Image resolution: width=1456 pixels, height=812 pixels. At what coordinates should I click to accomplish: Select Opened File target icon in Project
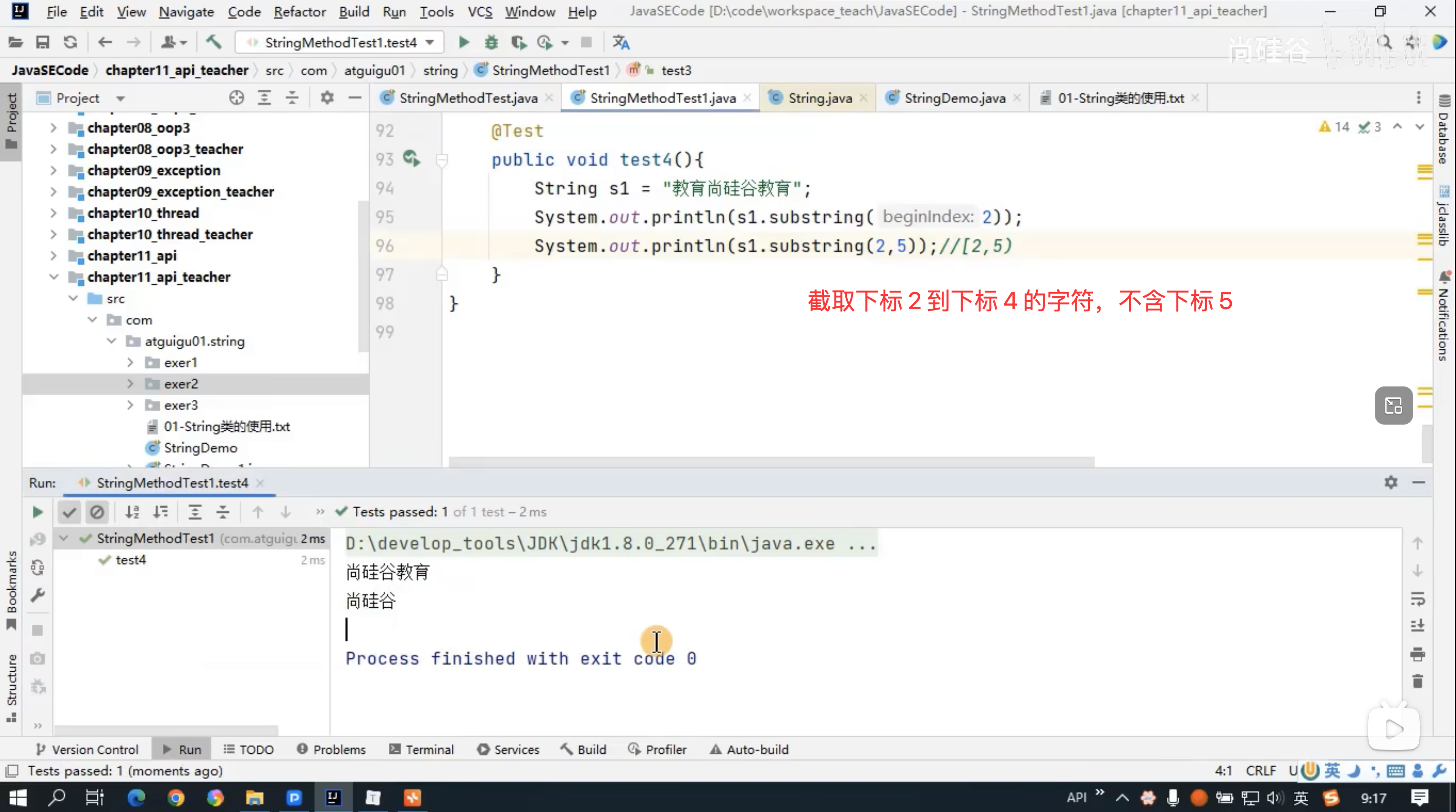pos(236,98)
